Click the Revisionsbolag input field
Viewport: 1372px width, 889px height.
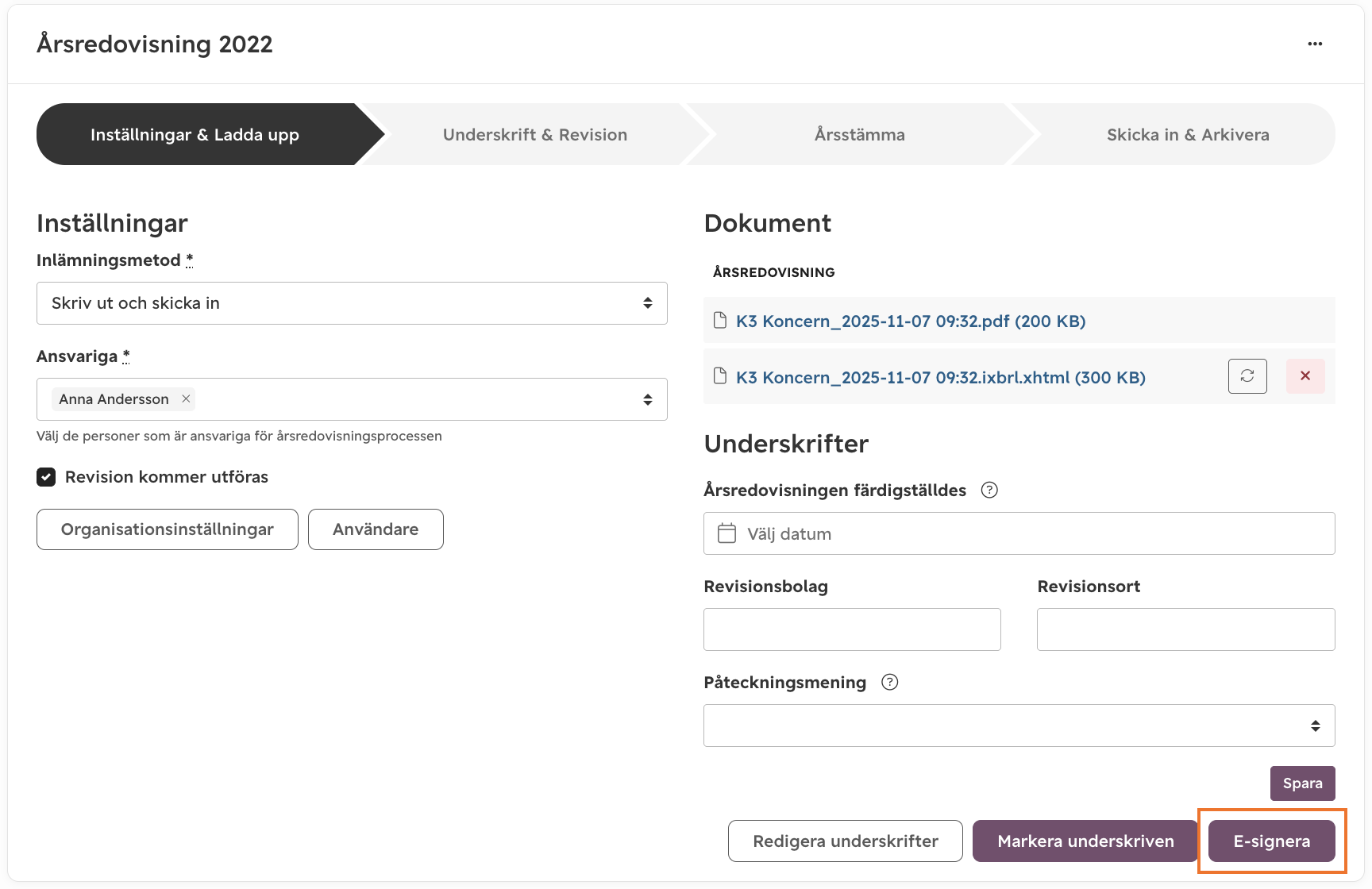point(852,629)
